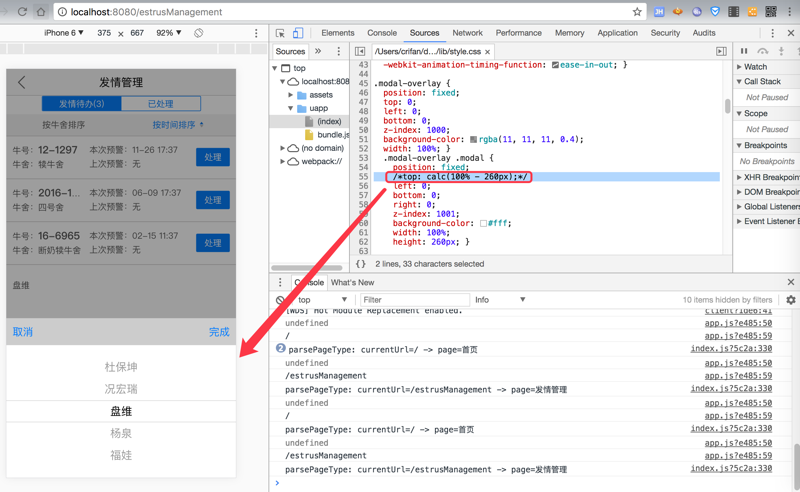The width and height of the screenshot is (800, 492).
Task: Switch to the Console tab in the top bar
Action: coord(382,33)
